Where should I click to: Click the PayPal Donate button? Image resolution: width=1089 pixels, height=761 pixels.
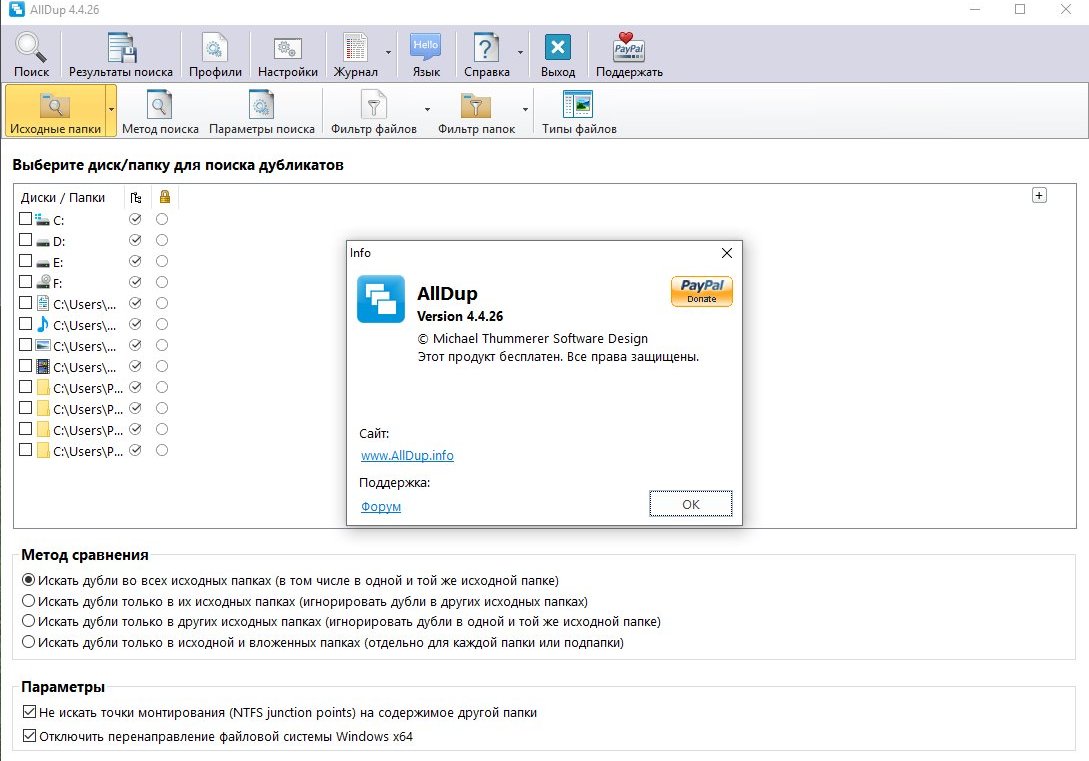click(x=701, y=292)
